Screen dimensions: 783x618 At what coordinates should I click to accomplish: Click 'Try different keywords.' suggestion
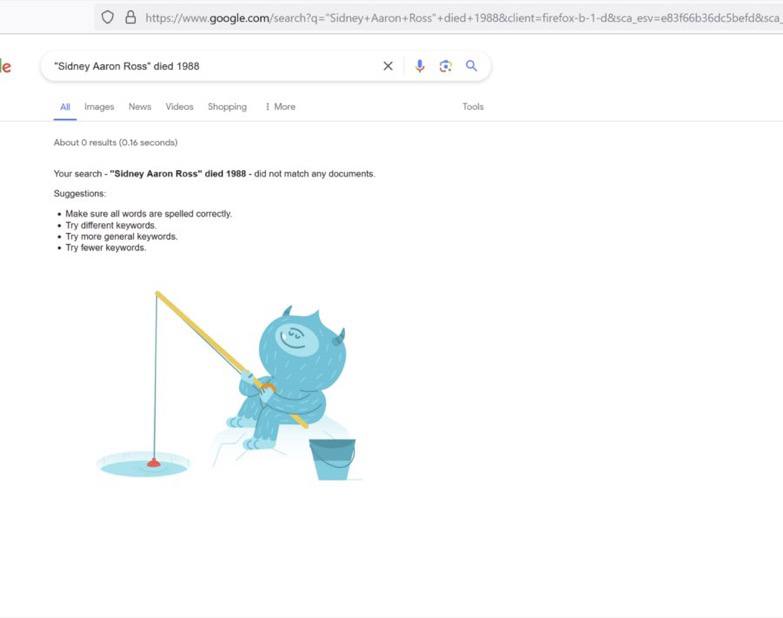[x=110, y=225]
